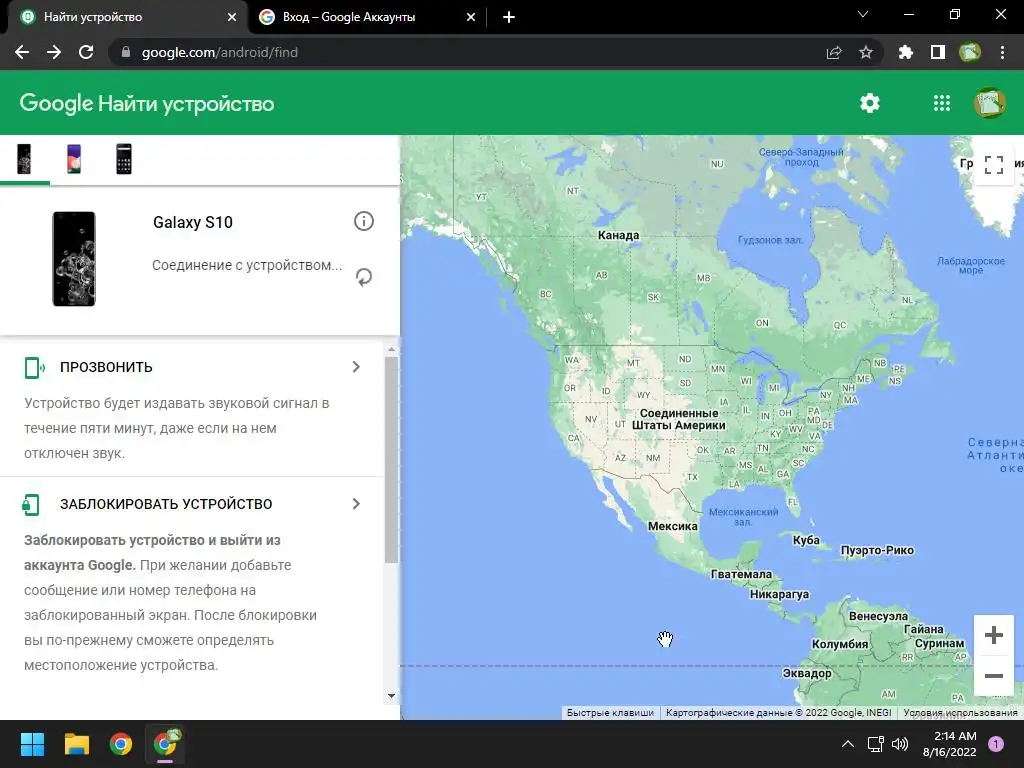This screenshot has width=1024, height=768.
Task: View site security lock info
Action: [127, 52]
